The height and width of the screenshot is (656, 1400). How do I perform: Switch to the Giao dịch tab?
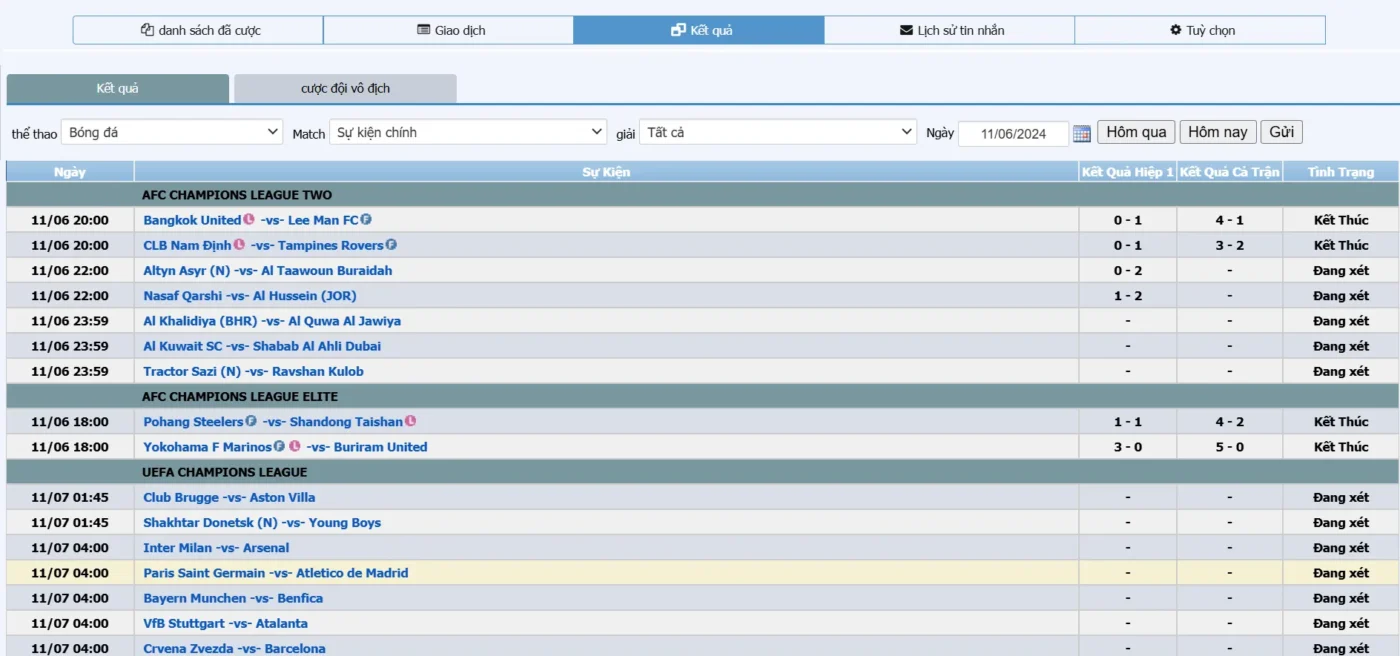click(x=449, y=30)
